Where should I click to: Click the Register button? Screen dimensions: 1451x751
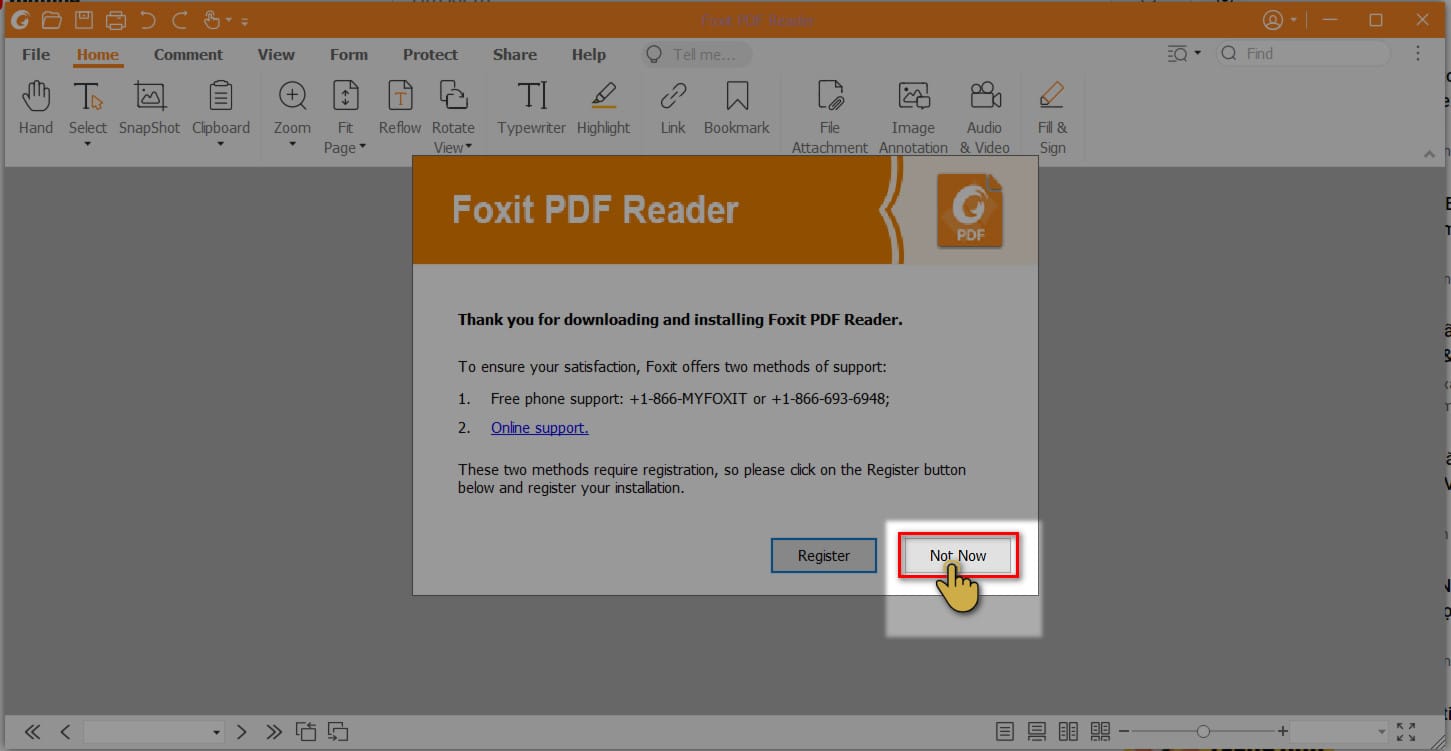[824, 556]
